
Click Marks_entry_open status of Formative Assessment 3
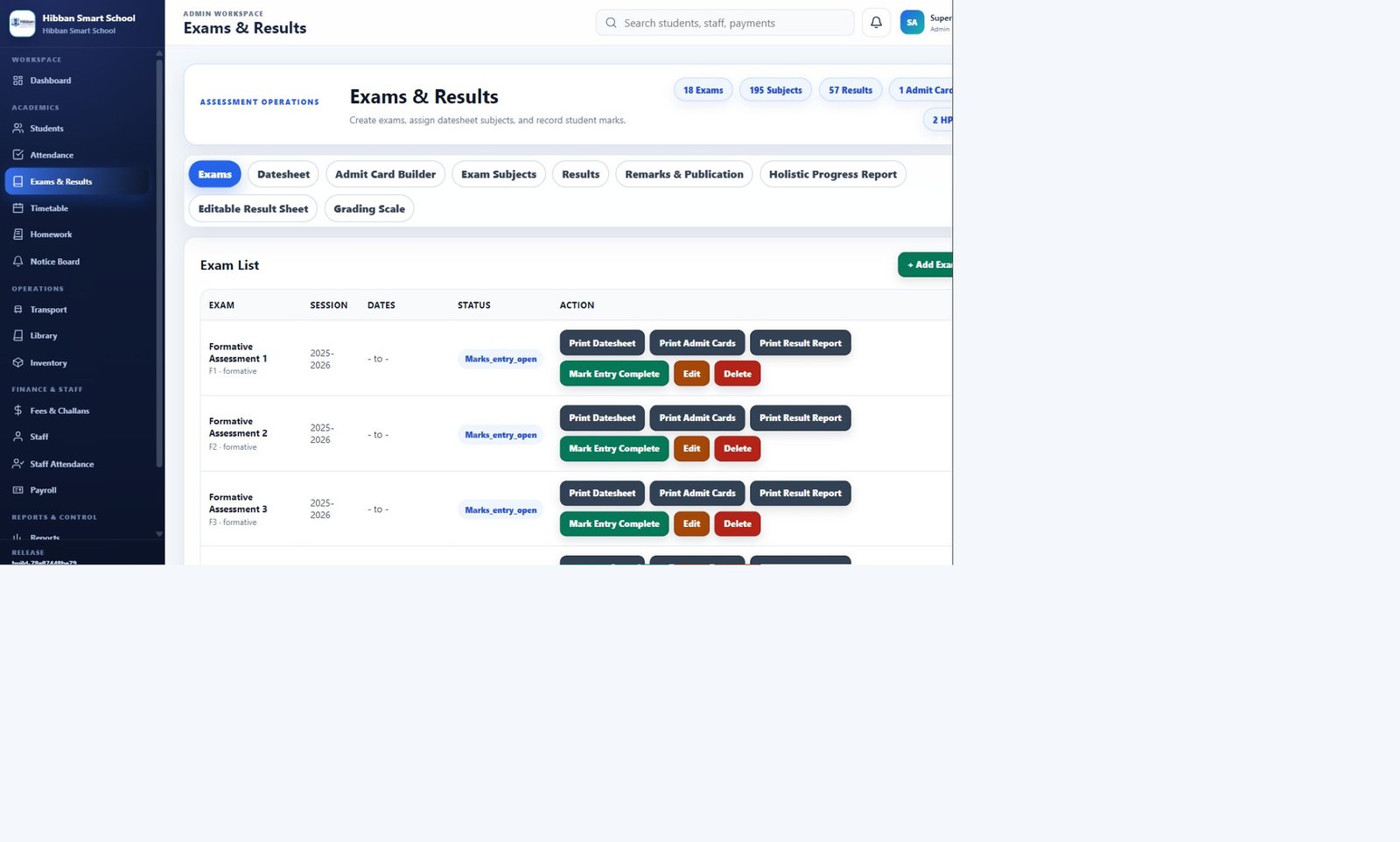point(500,510)
